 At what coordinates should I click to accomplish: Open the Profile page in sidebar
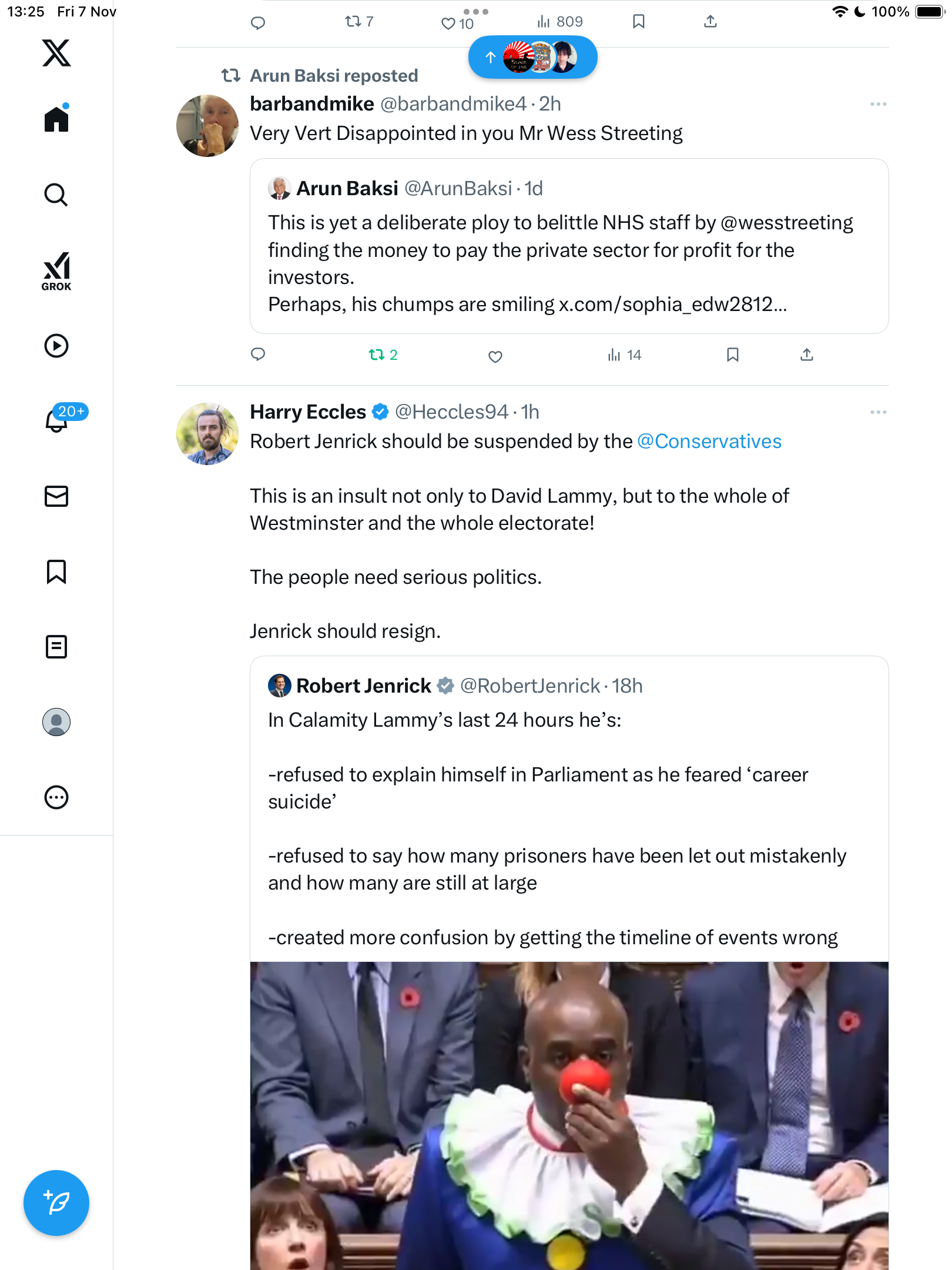point(56,722)
